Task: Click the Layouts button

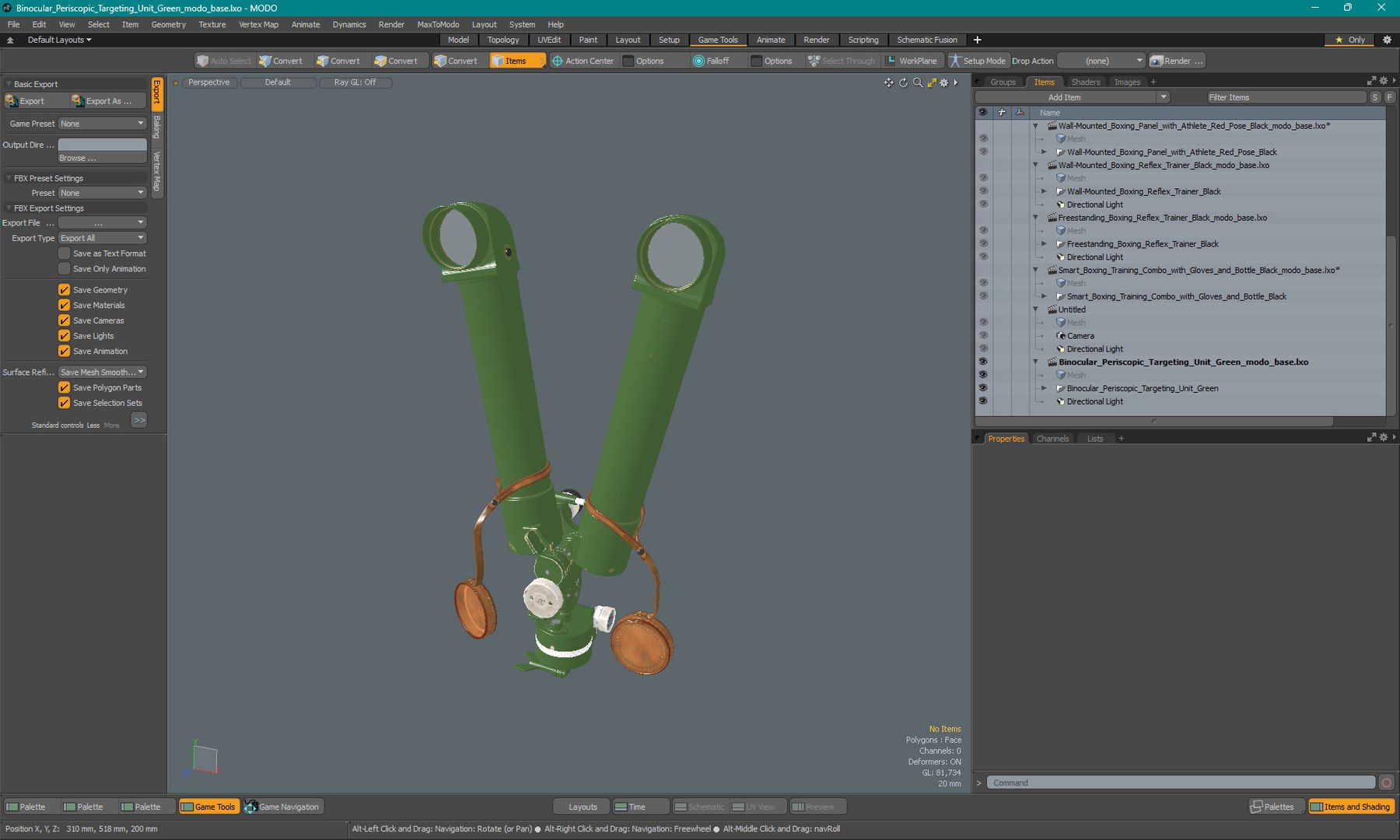Action: click(582, 807)
